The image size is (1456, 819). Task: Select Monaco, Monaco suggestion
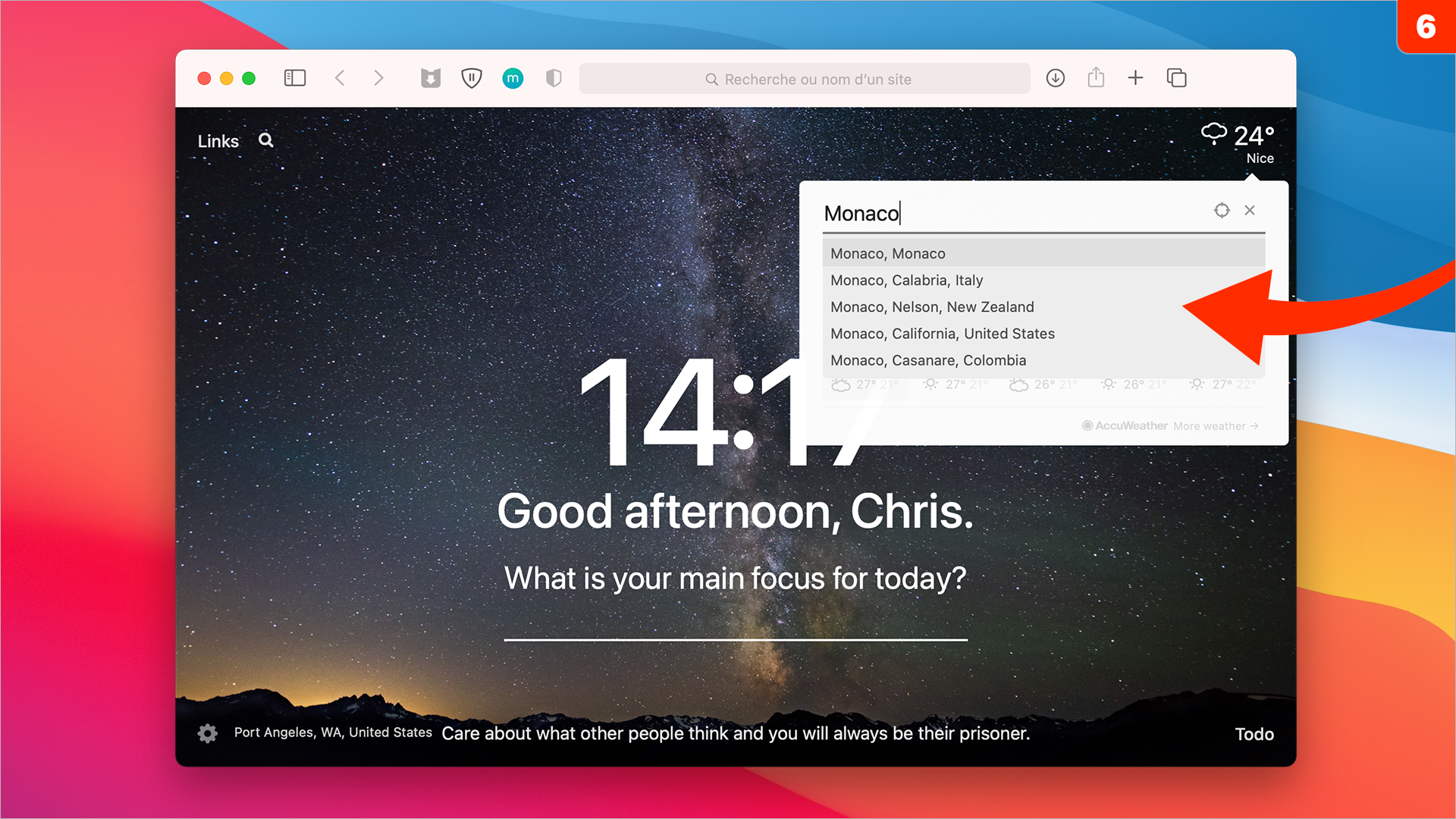click(x=888, y=253)
